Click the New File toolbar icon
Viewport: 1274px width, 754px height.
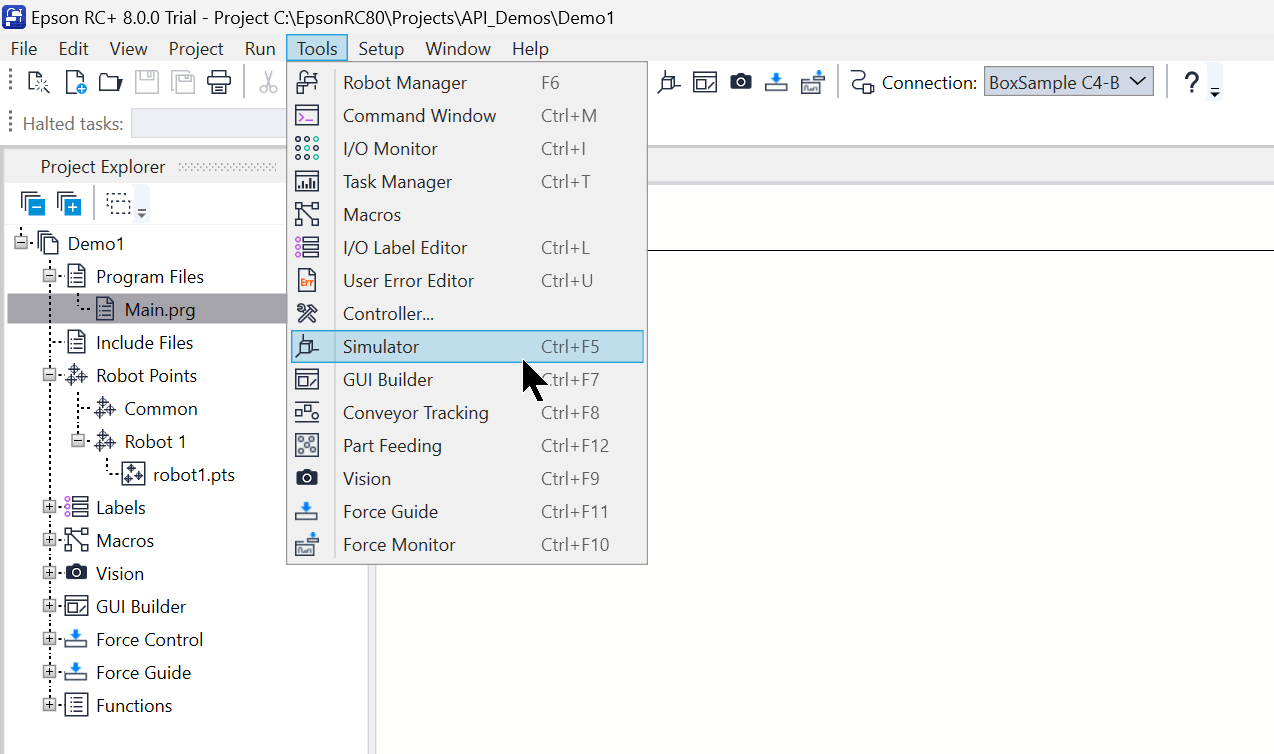tap(76, 83)
